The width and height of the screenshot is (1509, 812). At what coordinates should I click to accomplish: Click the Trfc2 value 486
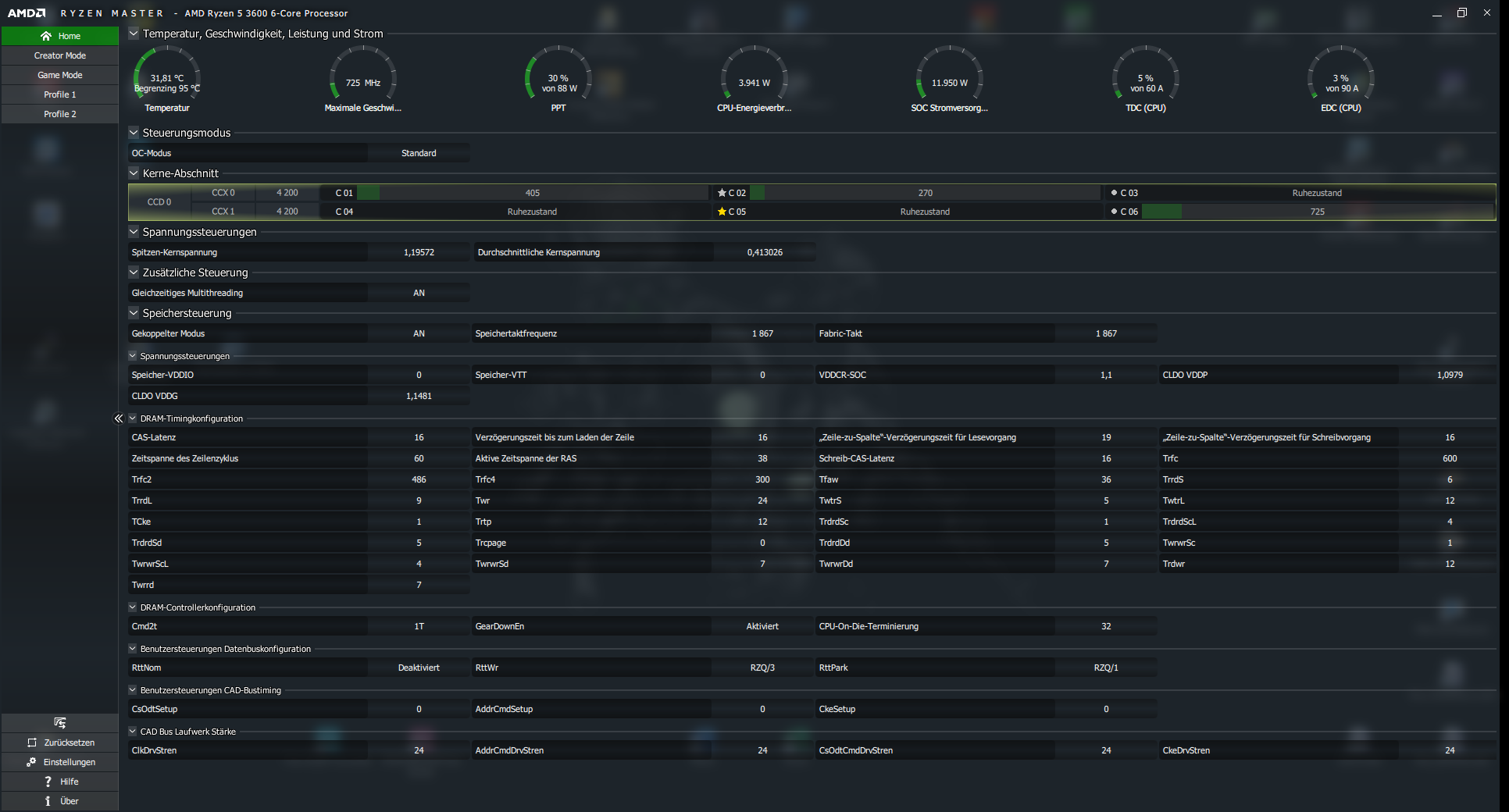point(419,479)
